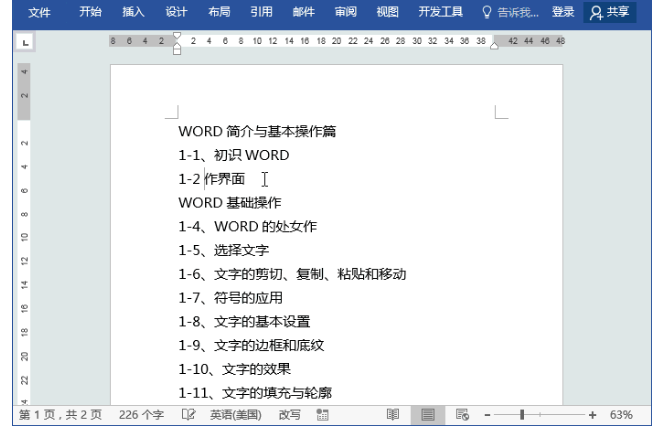Image resolution: width=659 pixels, height=426 pixels.
Task: Toggle the 改写 overtype mode indicator
Action: tap(290, 415)
